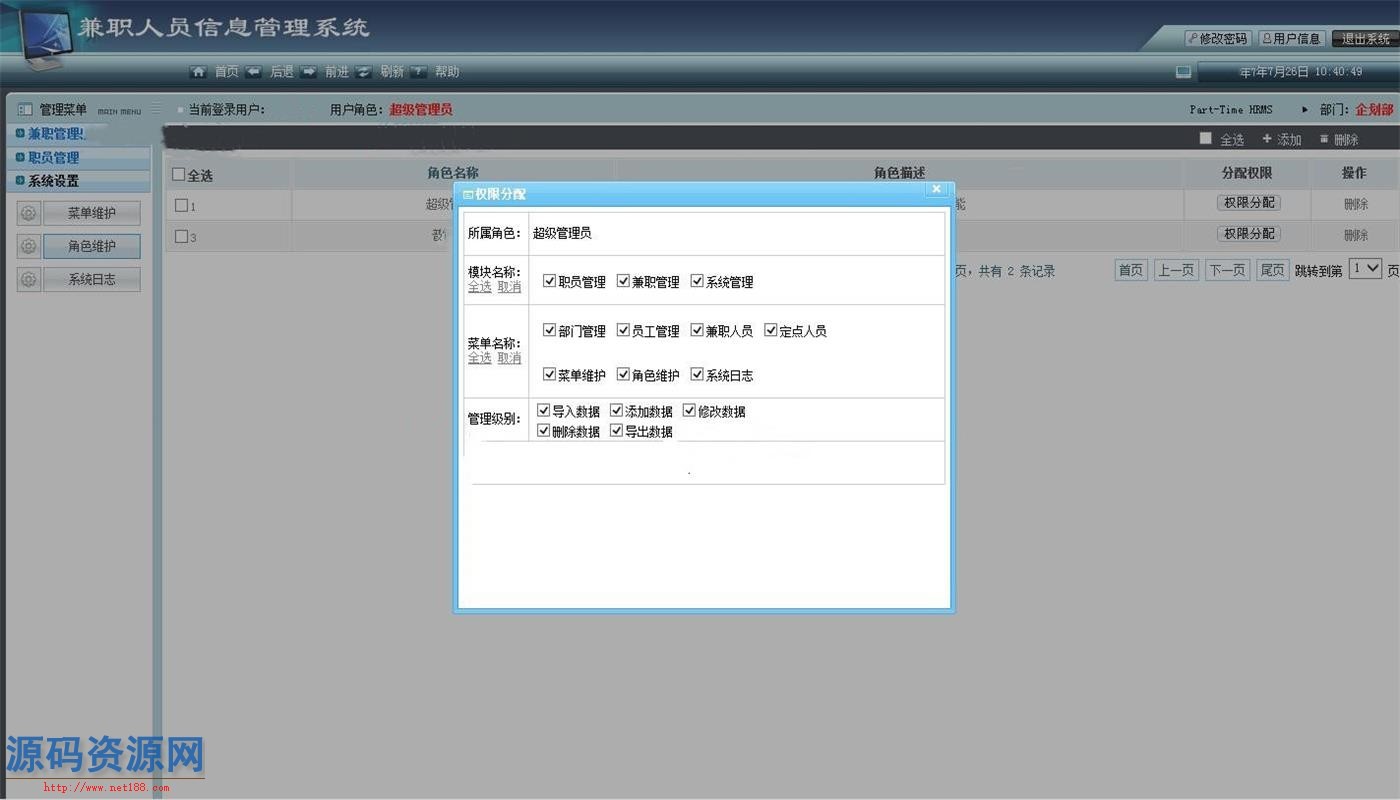1400x800 pixels.
Task: Click the gear icon beside 系统日志
Action: tap(28, 280)
